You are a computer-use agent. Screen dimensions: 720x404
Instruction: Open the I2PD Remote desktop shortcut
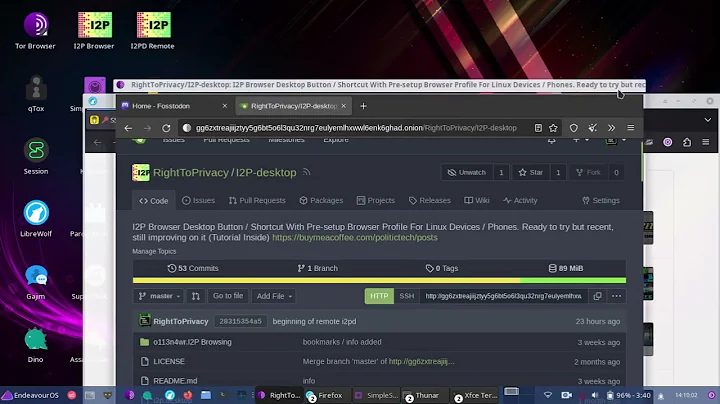pyautogui.click(x=152, y=30)
